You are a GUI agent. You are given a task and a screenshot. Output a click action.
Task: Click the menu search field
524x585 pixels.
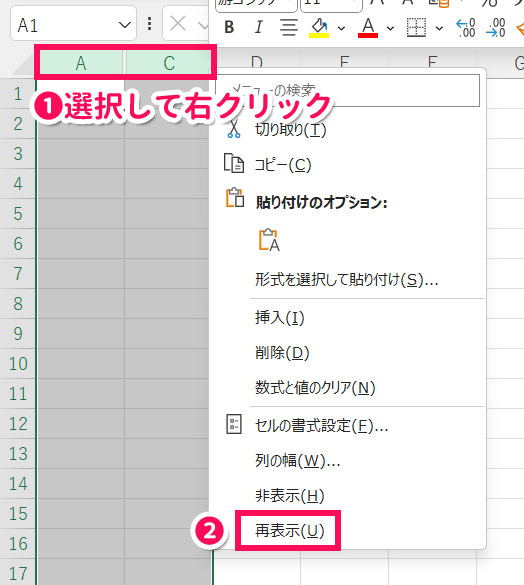click(x=347, y=90)
